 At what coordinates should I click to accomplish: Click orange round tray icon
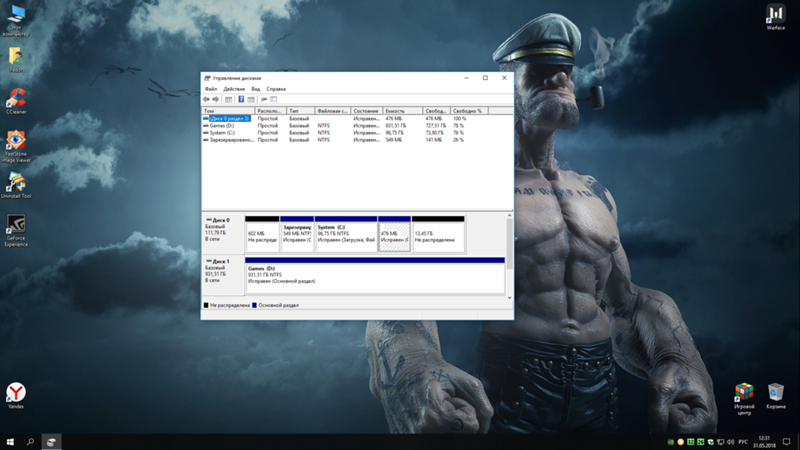click(681, 442)
